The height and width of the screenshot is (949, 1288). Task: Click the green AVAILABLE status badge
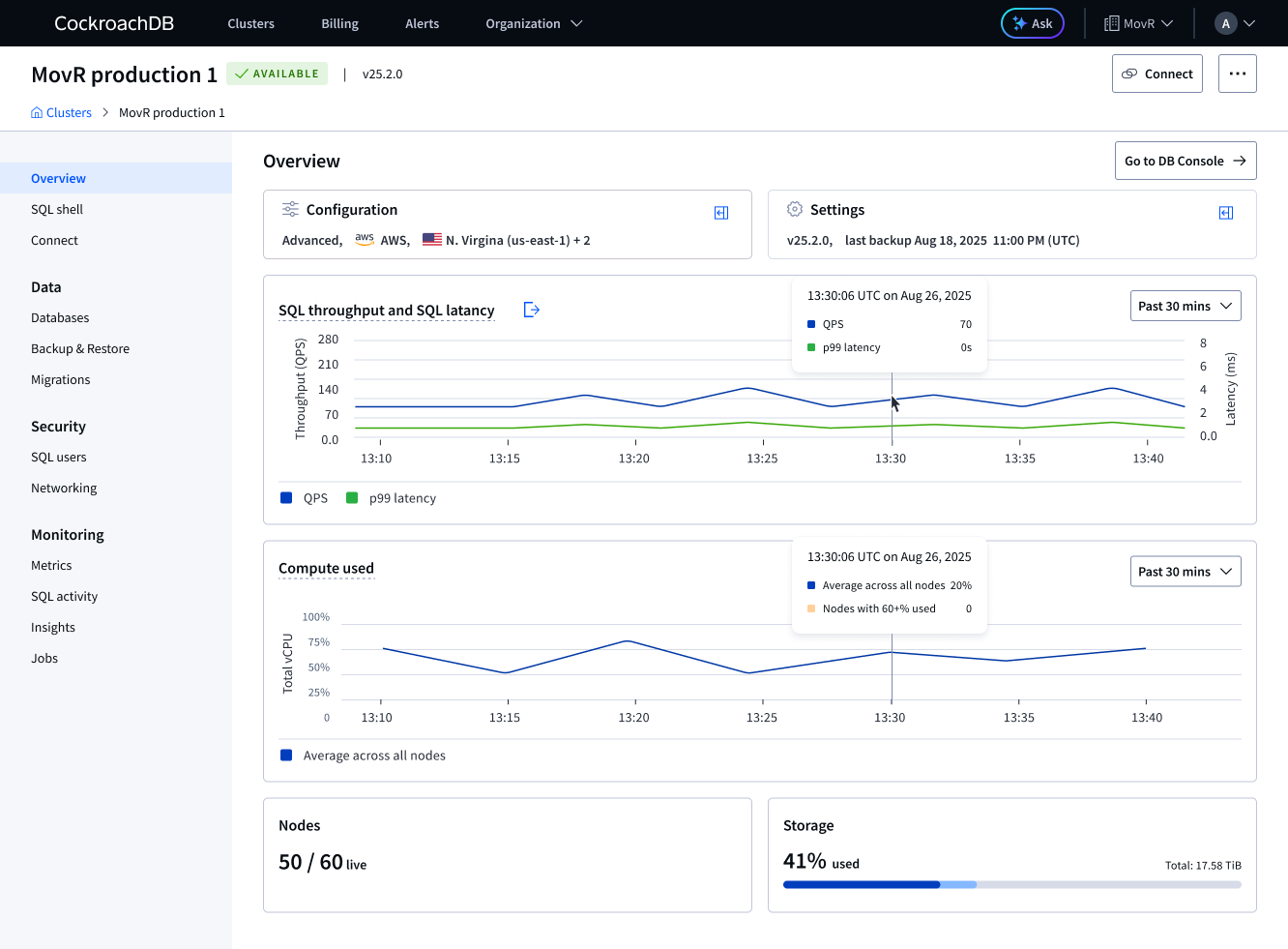278,74
